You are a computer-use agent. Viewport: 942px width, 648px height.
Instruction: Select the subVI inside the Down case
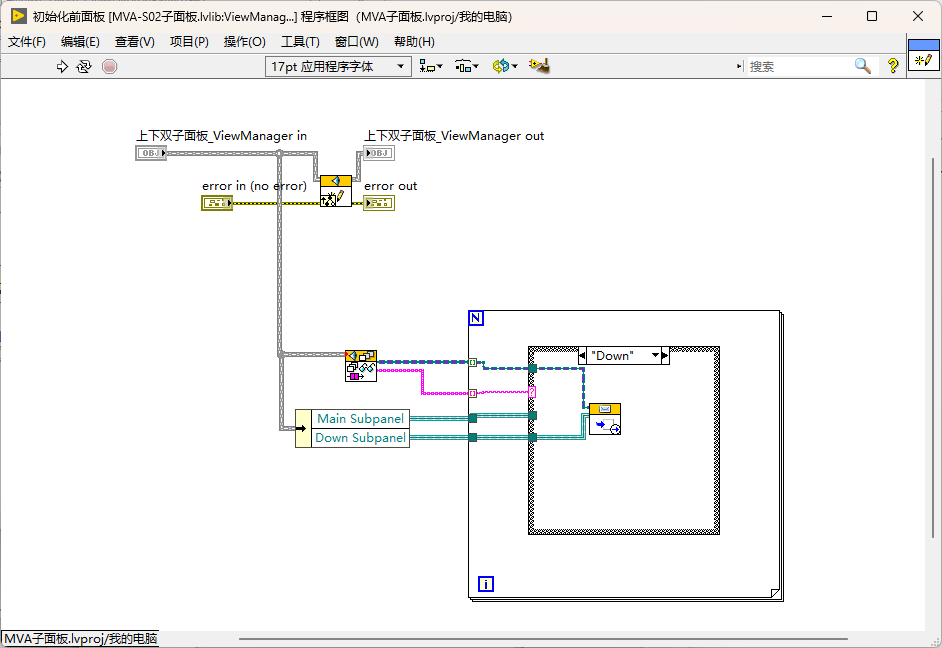(x=605, y=419)
